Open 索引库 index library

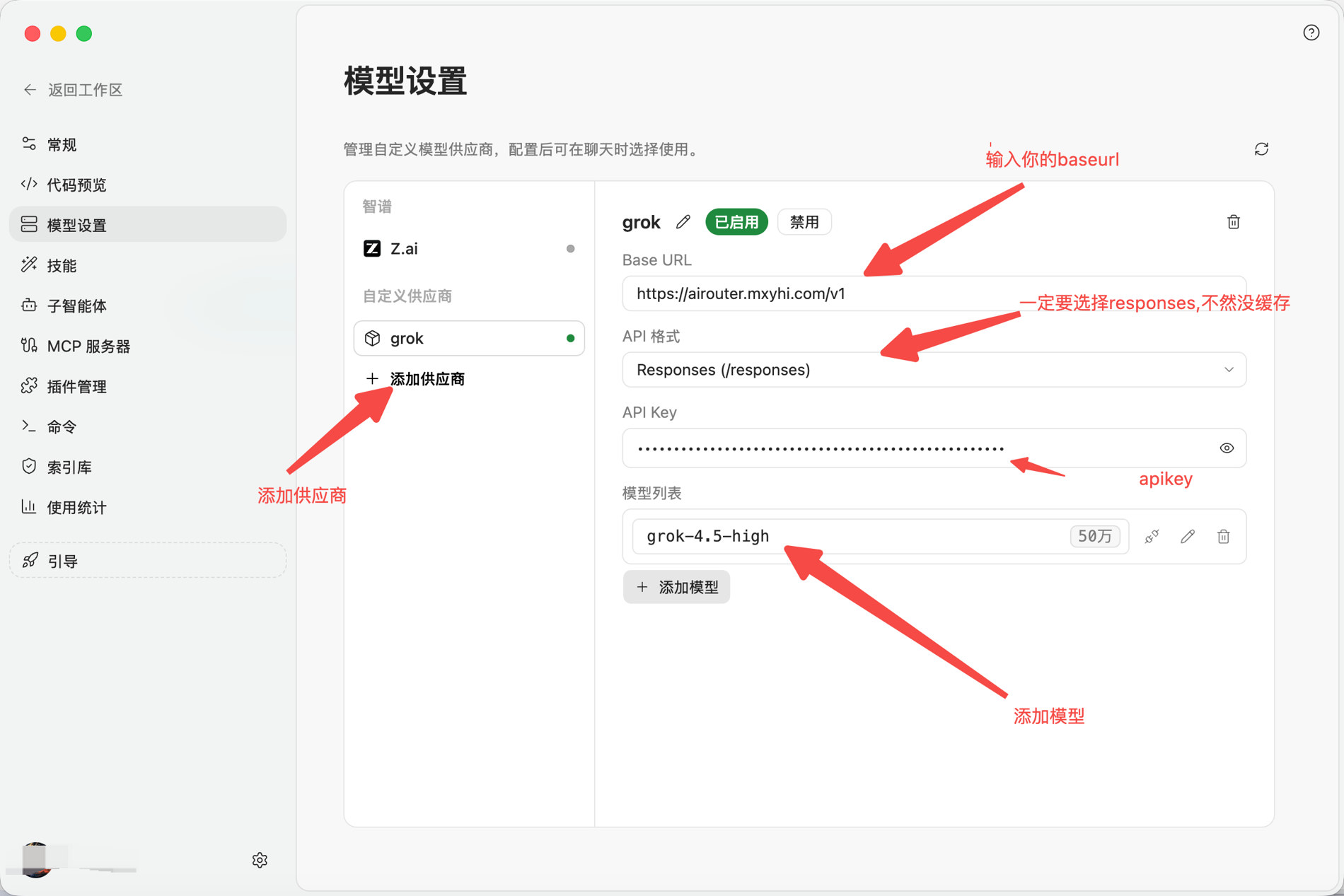coord(147,467)
